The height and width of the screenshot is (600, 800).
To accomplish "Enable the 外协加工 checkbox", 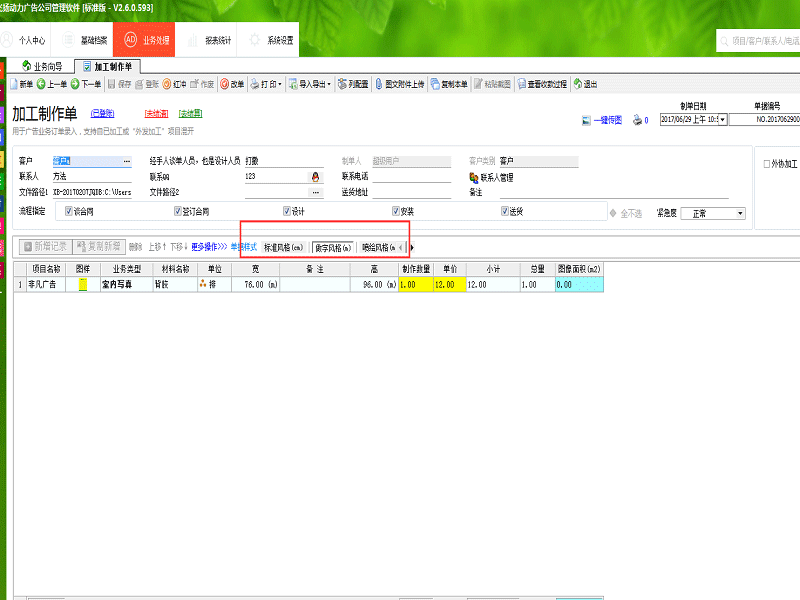I will point(768,163).
